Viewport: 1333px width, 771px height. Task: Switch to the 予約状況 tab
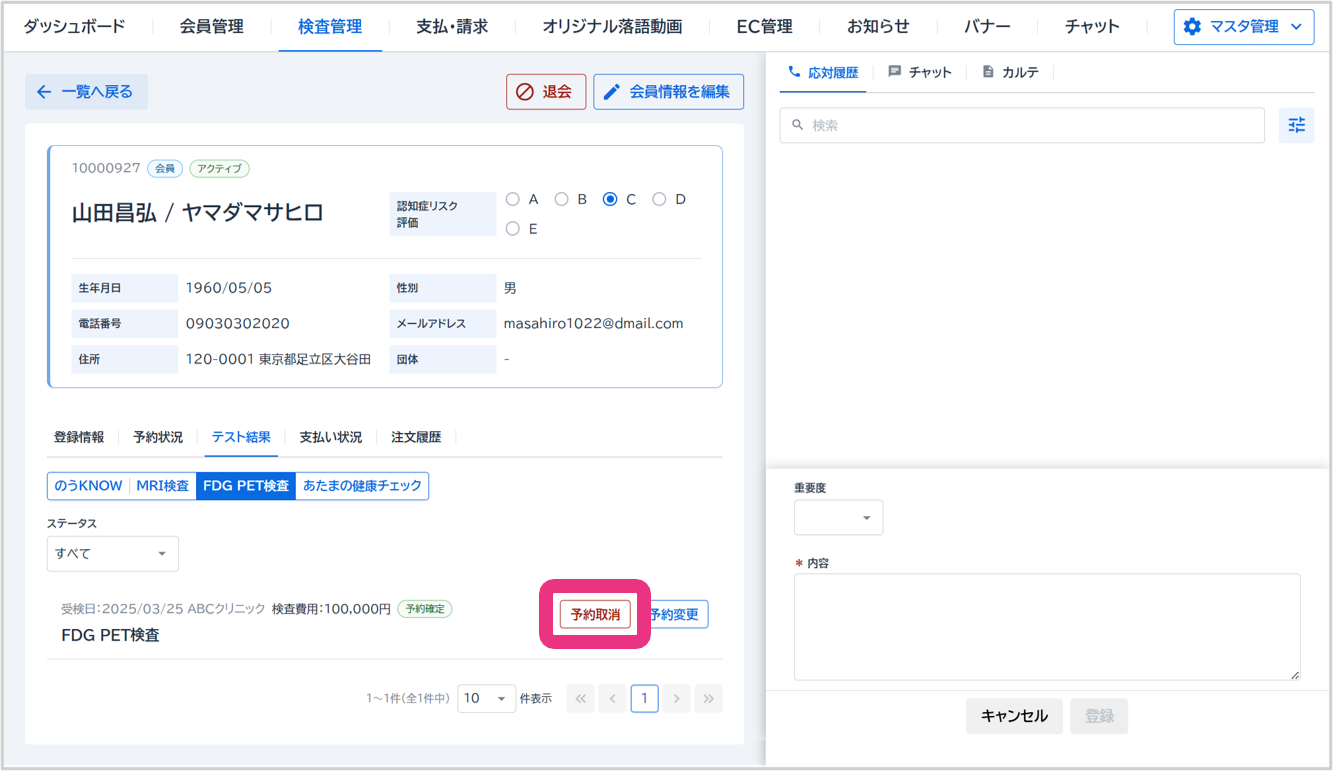pos(158,437)
